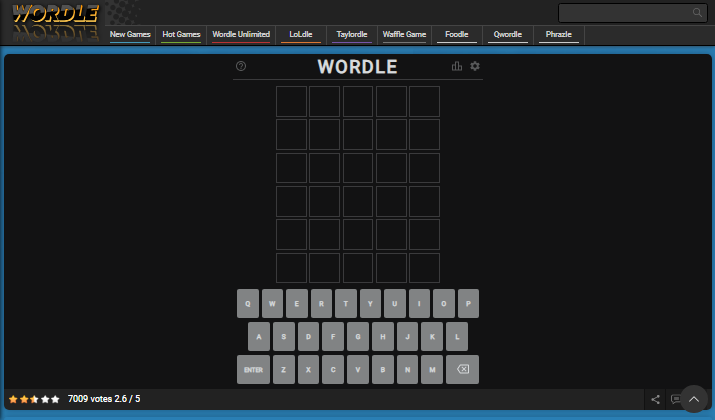
Task: Open the help question mark icon
Action: click(241, 66)
